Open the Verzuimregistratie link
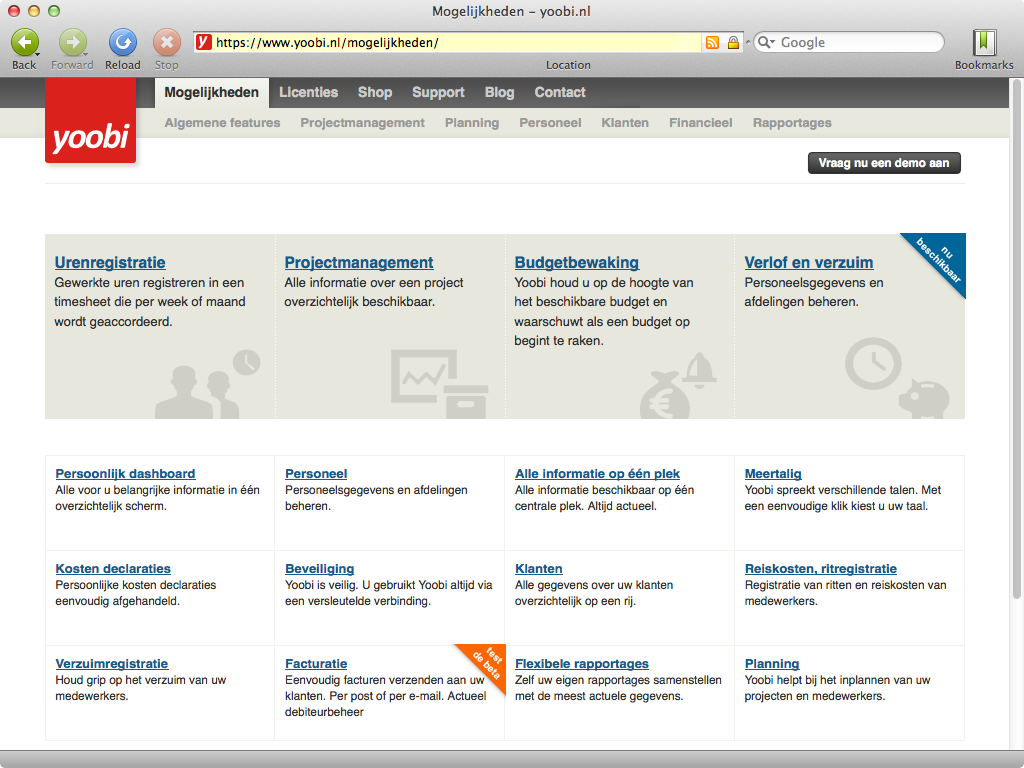 coord(112,664)
